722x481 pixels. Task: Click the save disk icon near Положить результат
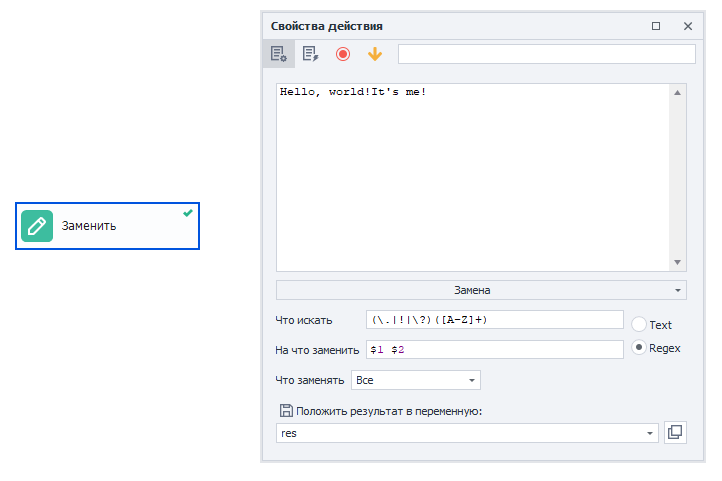286,411
